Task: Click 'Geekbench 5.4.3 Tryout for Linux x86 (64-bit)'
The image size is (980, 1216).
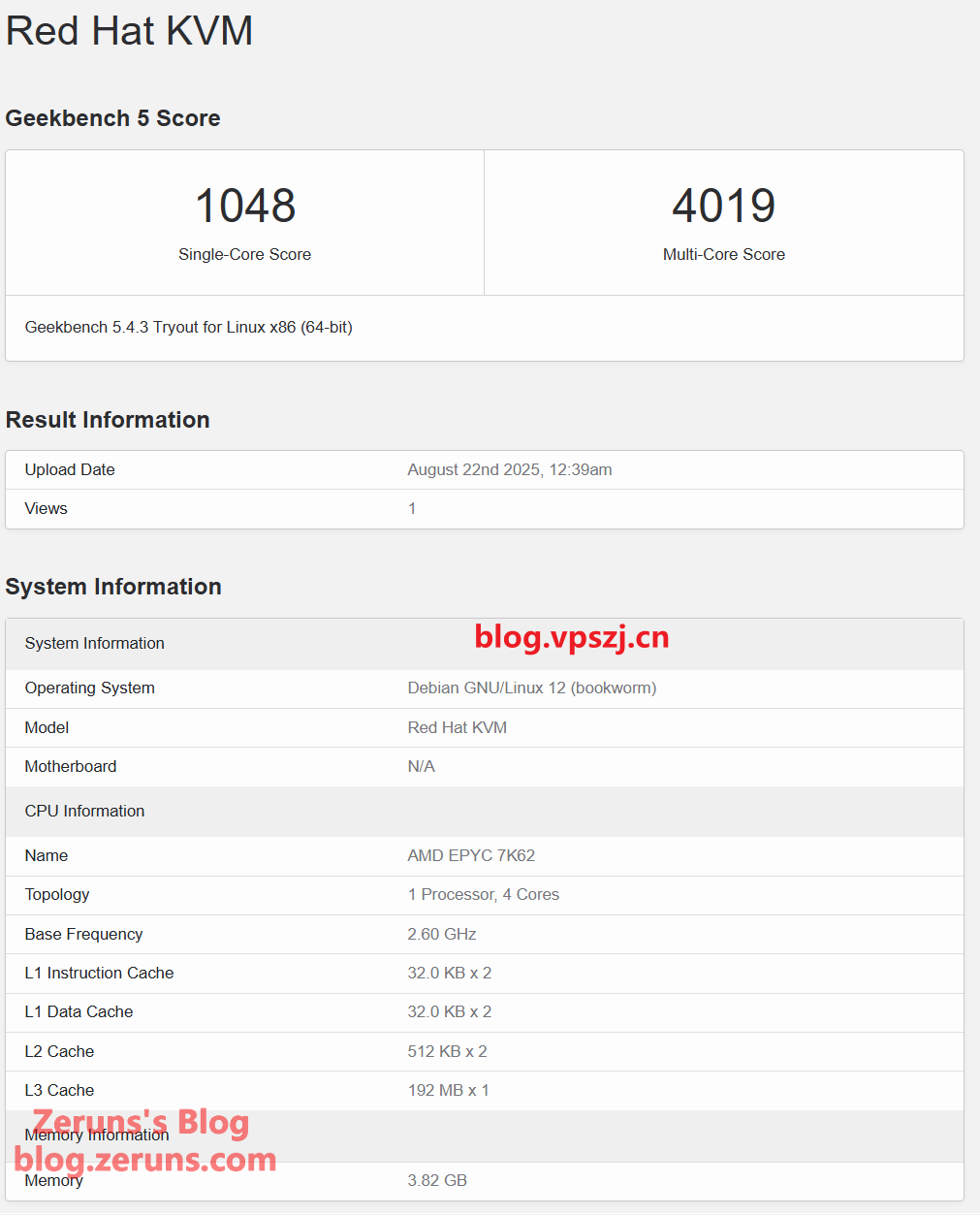Action: coord(189,328)
